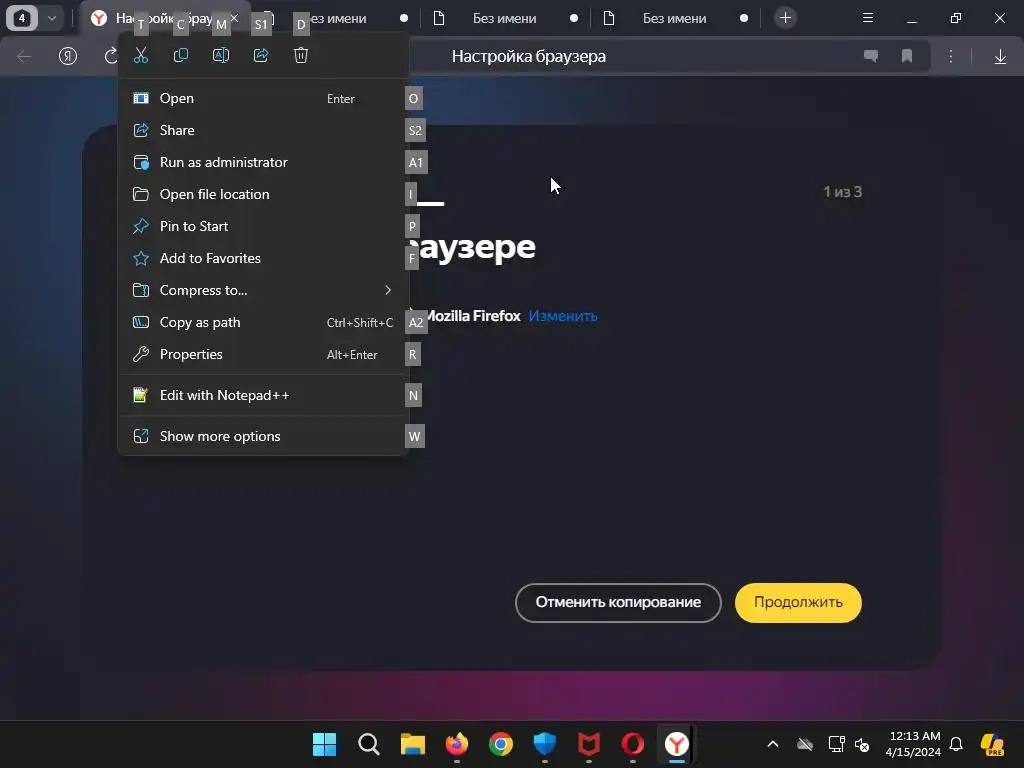Image resolution: width=1024 pixels, height=768 pixels.
Task: Open the clock showing 12:13 AM
Action: coord(913,744)
